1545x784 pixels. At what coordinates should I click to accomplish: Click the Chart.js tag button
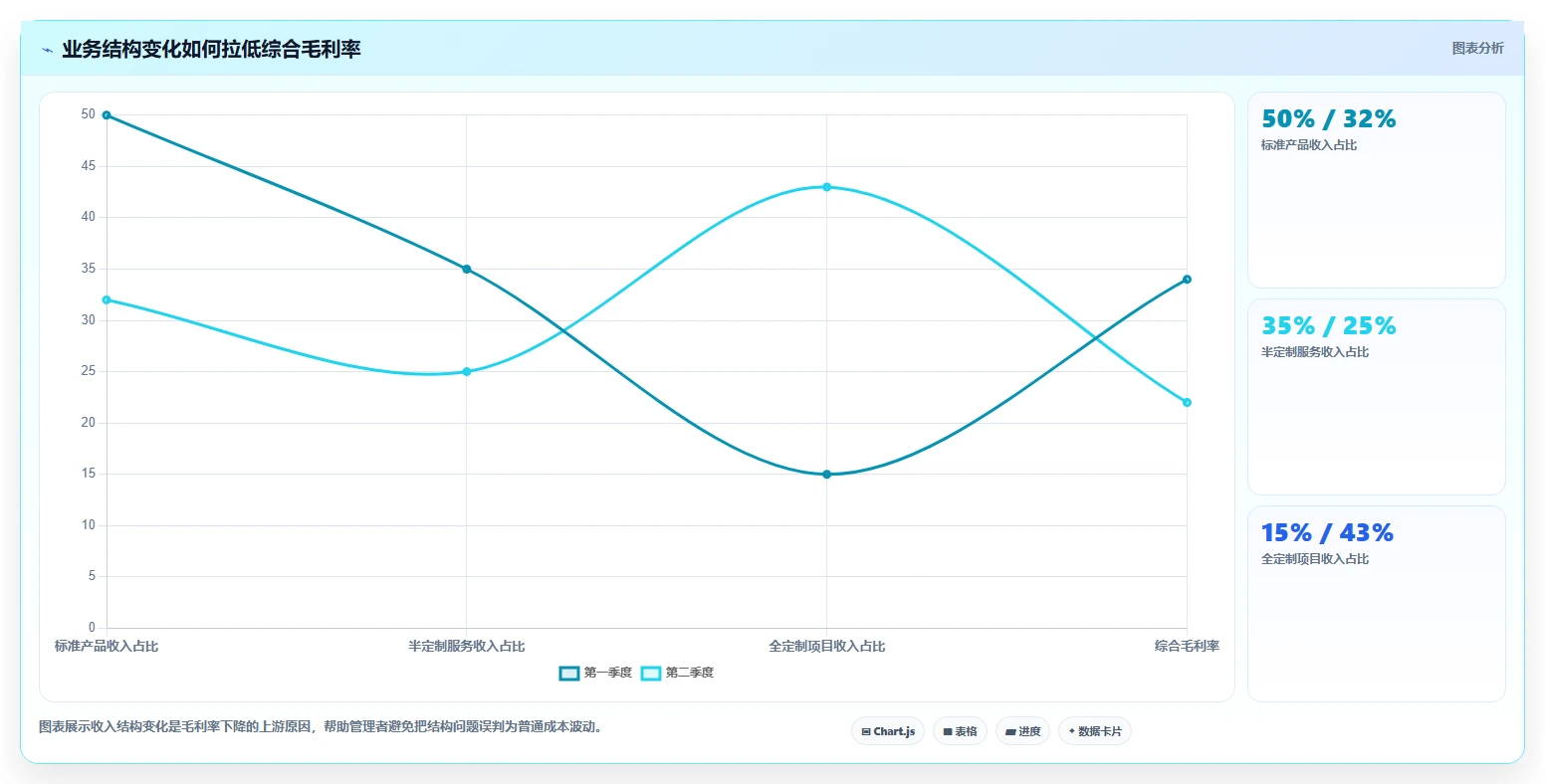pyautogui.click(x=888, y=731)
